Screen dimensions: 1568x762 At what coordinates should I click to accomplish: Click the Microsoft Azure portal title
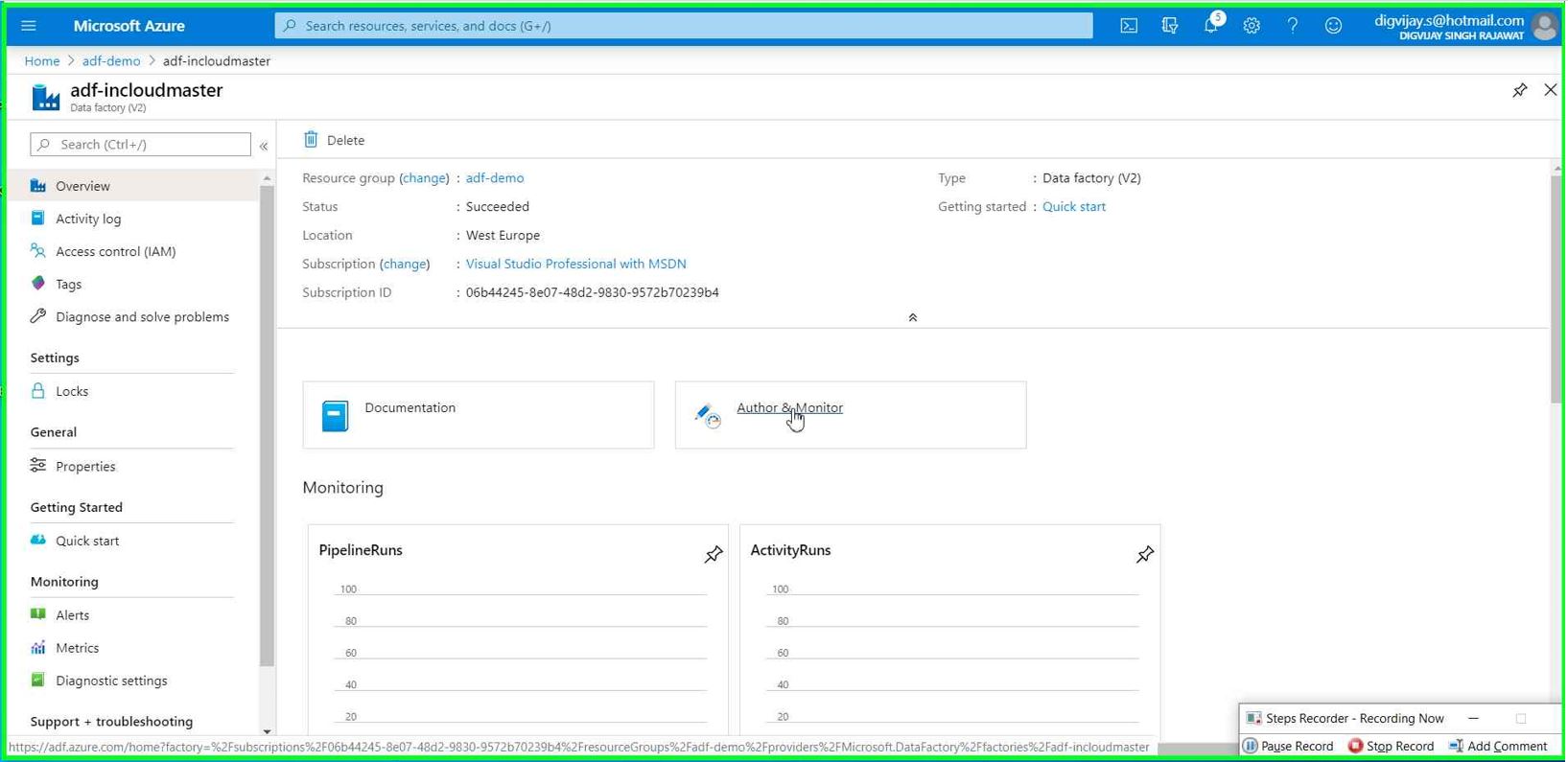point(129,26)
